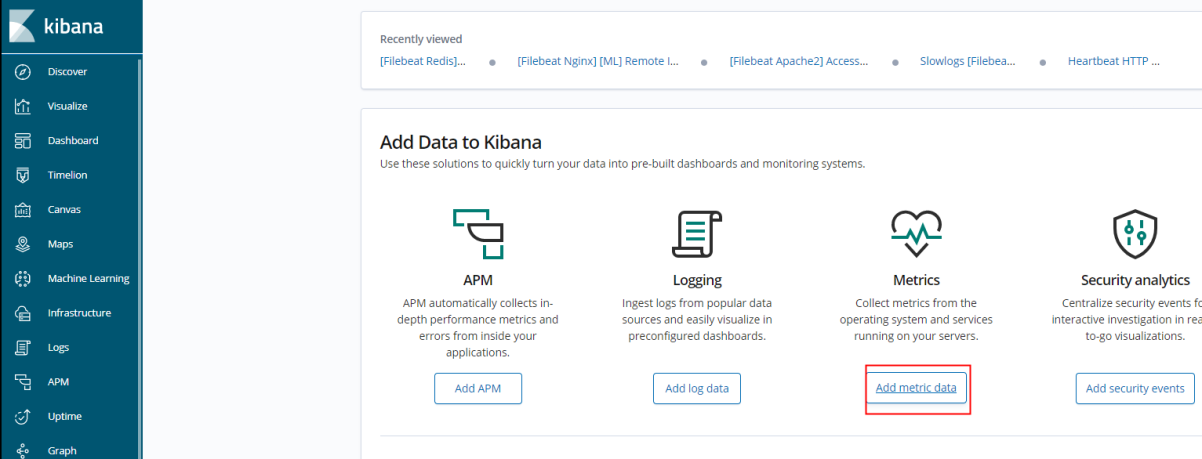Open Discover via compass icon
The image size is (1202, 459).
coord(23,72)
